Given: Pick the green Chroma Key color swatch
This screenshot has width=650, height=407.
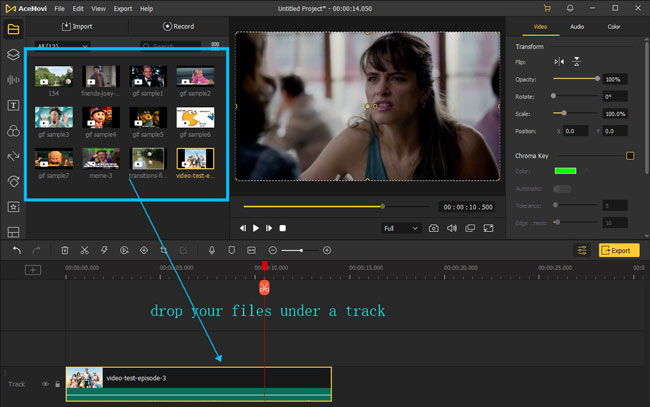Looking at the screenshot, I should 565,171.
